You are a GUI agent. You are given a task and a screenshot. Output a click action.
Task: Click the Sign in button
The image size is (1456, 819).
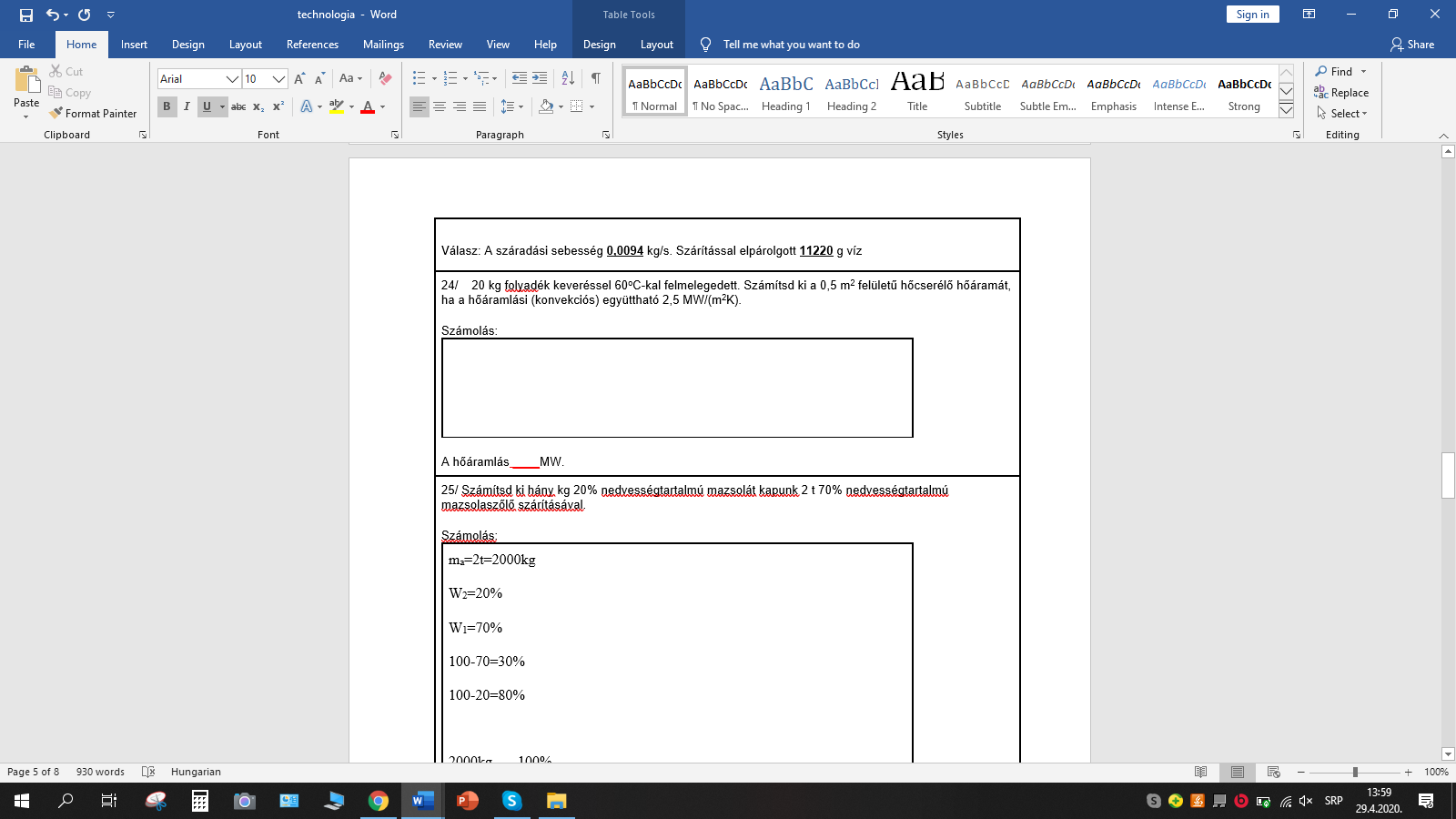(1252, 15)
